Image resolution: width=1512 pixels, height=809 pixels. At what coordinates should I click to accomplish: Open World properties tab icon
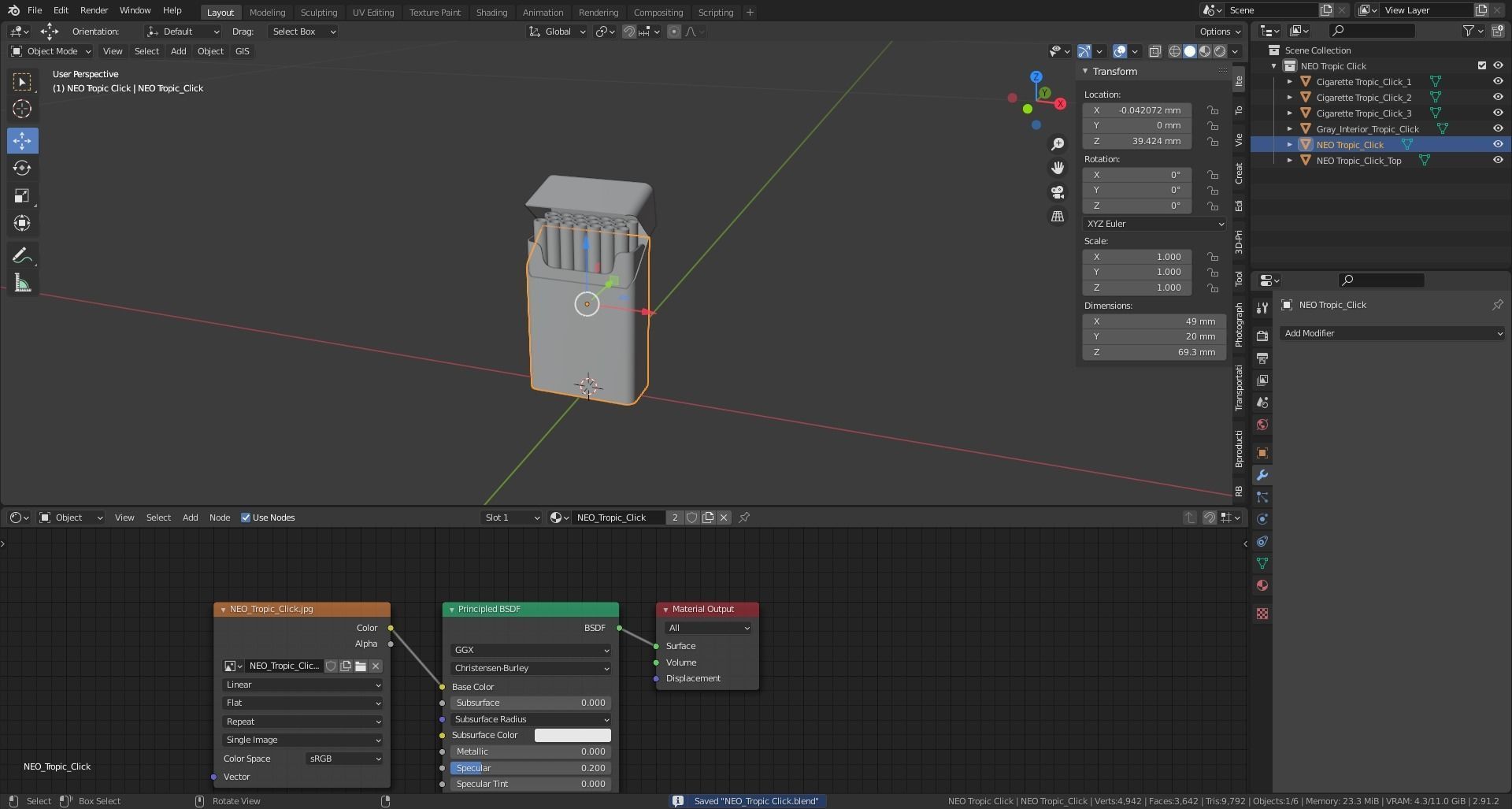click(x=1262, y=425)
